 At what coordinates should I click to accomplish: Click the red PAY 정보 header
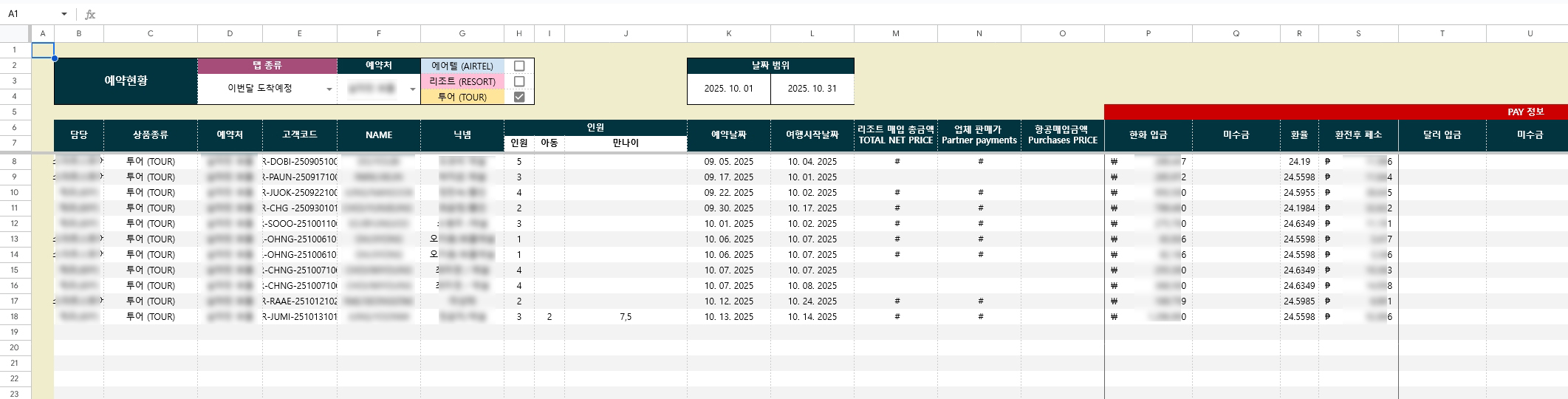(1336, 112)
